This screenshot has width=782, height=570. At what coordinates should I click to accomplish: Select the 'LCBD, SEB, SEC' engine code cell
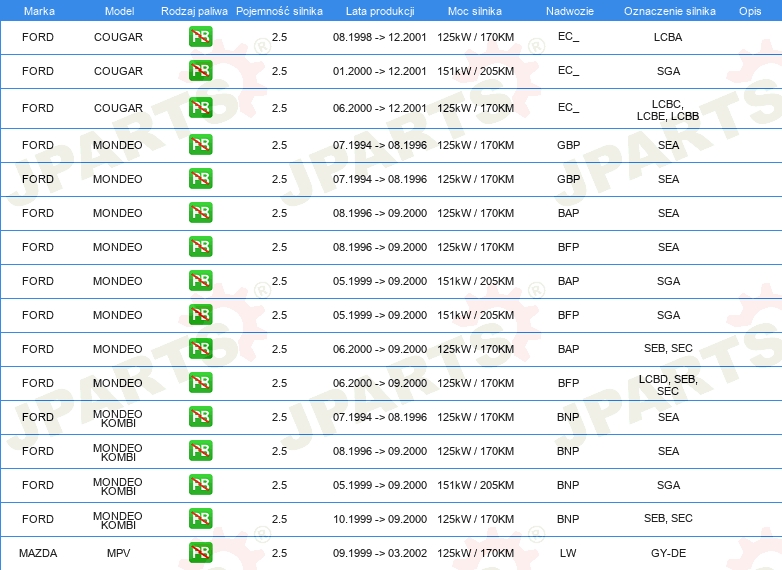pos(668,385)
